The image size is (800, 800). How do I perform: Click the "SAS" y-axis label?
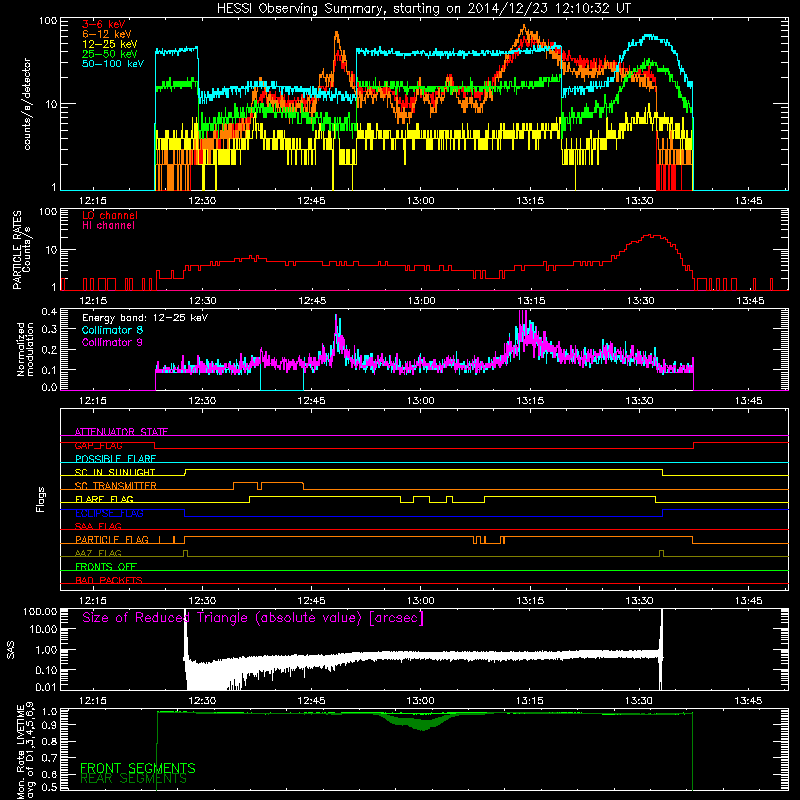(11, 649)
